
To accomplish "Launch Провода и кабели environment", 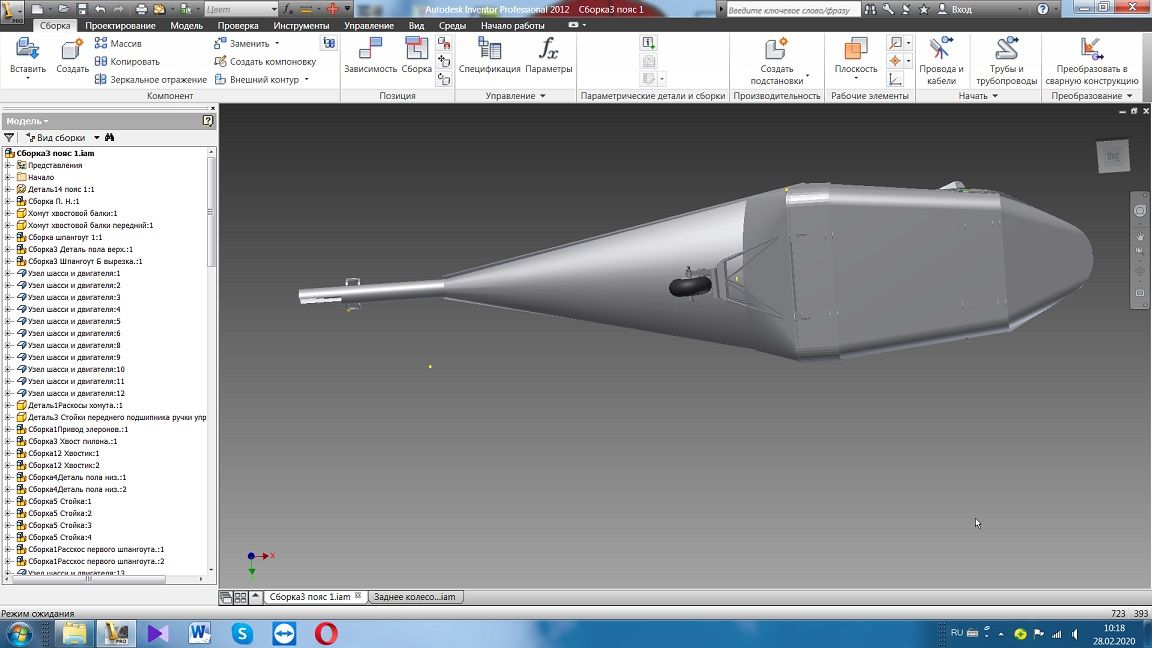I will point(940,50).
